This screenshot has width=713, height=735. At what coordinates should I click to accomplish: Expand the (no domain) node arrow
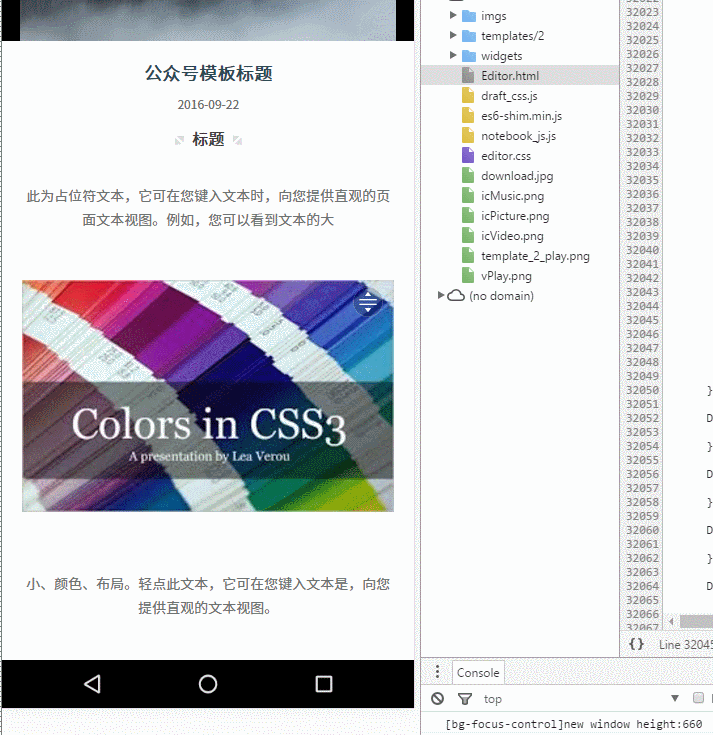click(441, 295)
